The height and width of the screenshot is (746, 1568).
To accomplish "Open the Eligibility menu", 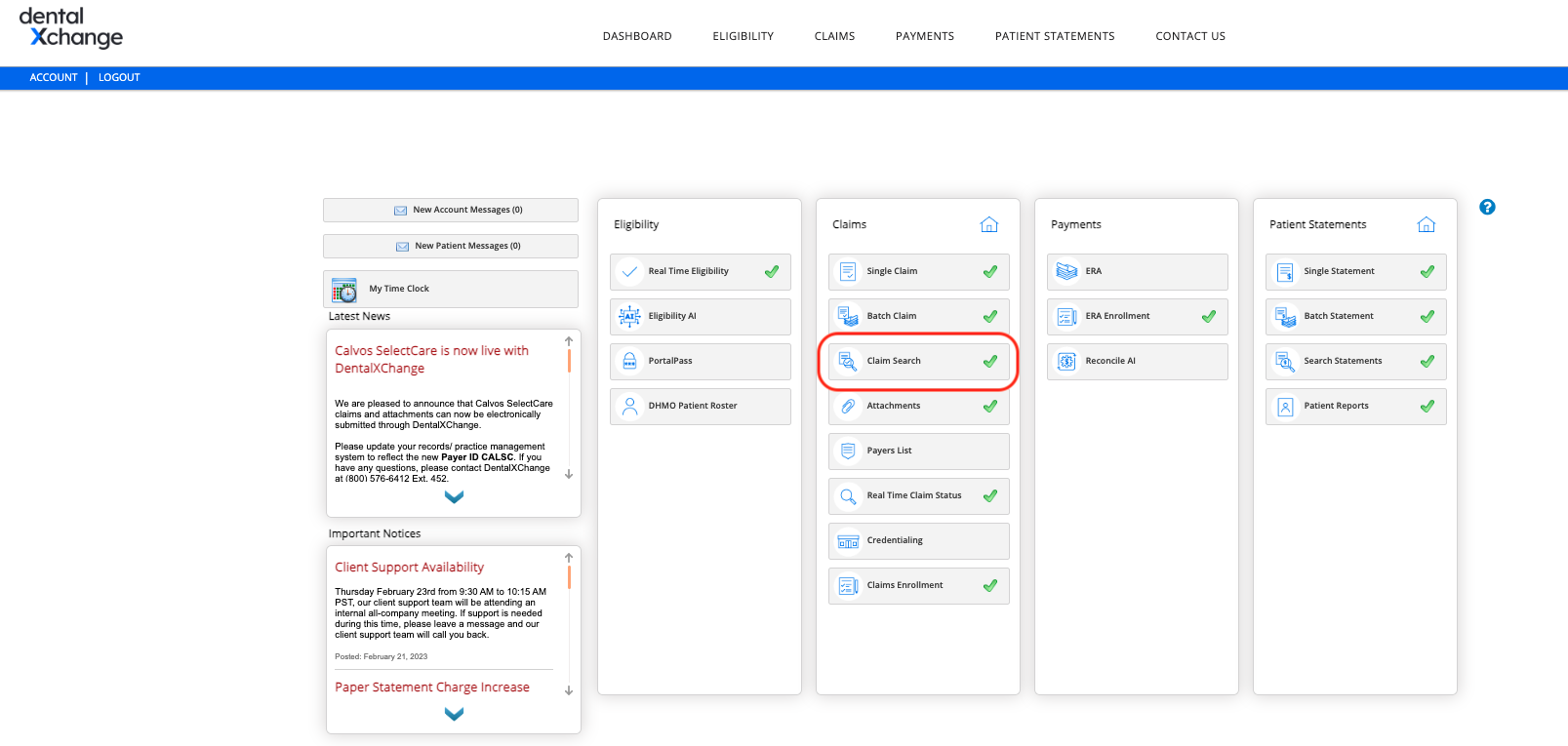I will pyautogui.click(x=744, y=36).
